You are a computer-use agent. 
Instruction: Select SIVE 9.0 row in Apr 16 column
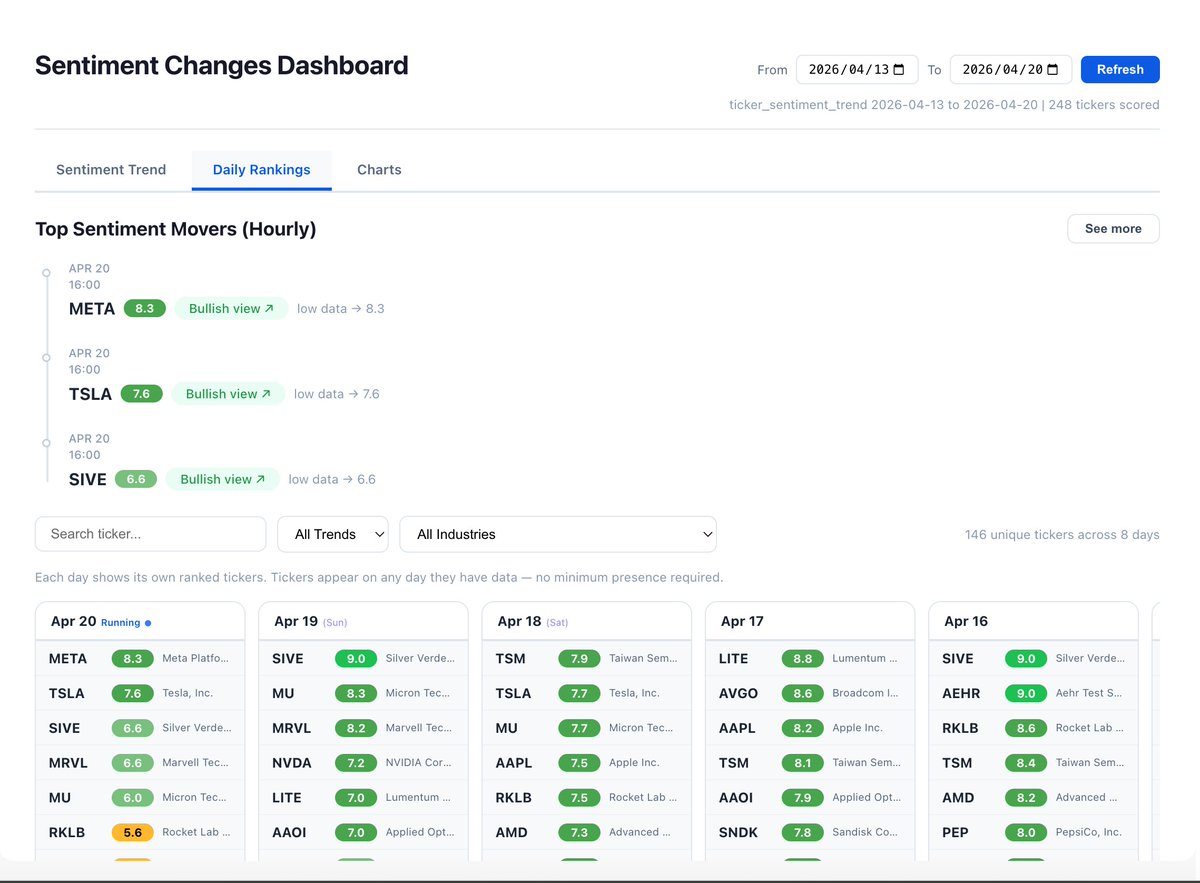(1033, 658)
